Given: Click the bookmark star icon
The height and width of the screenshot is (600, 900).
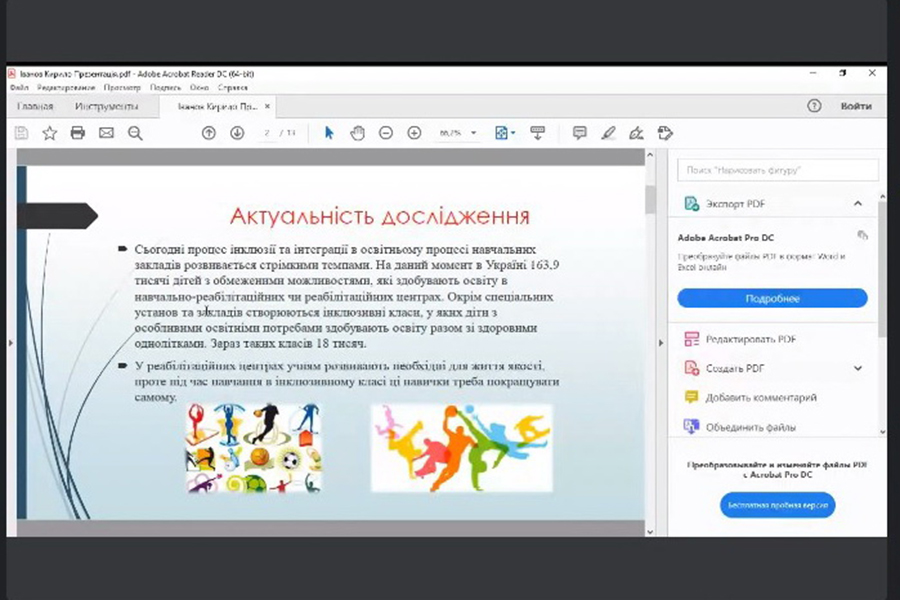Looking at the screenshot, I should 49,133.
